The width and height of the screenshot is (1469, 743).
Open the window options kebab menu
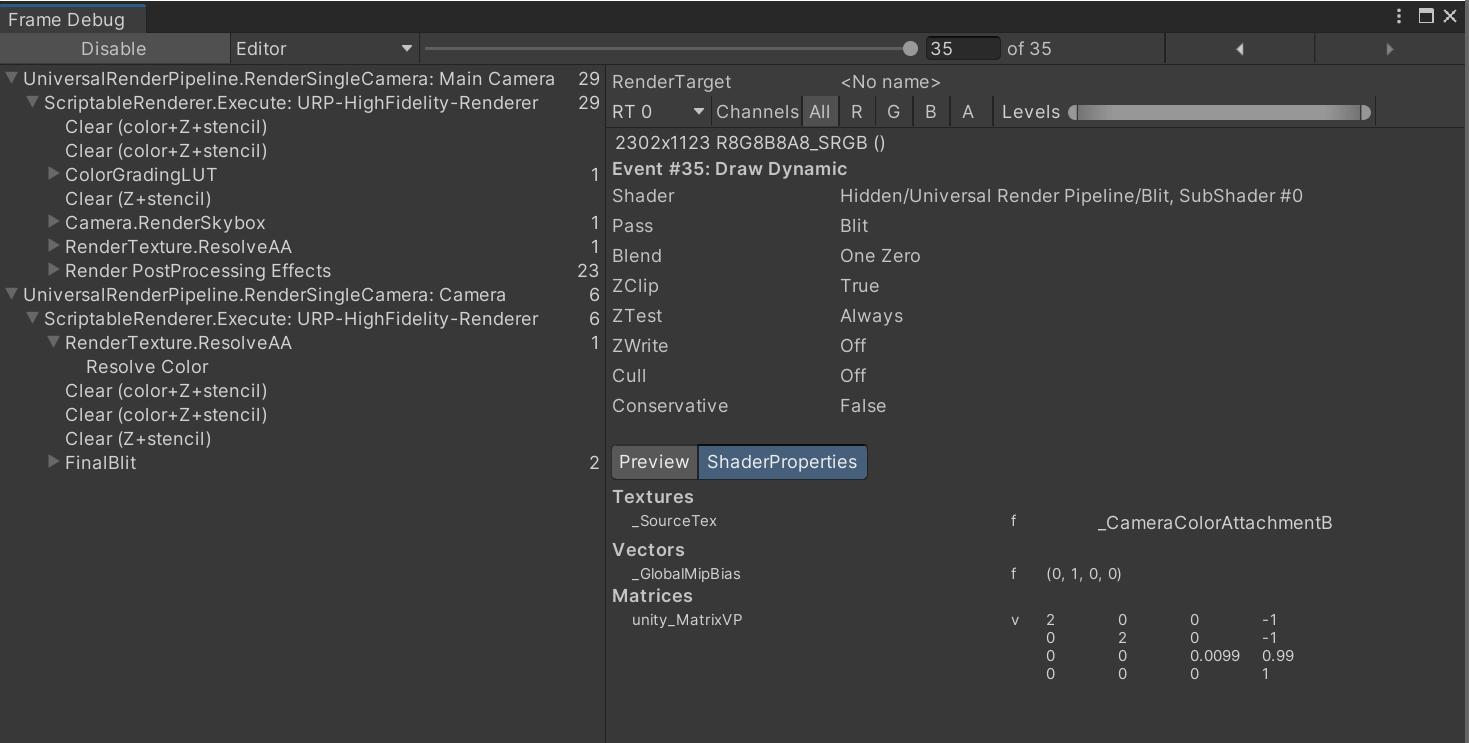(1399, 15)
